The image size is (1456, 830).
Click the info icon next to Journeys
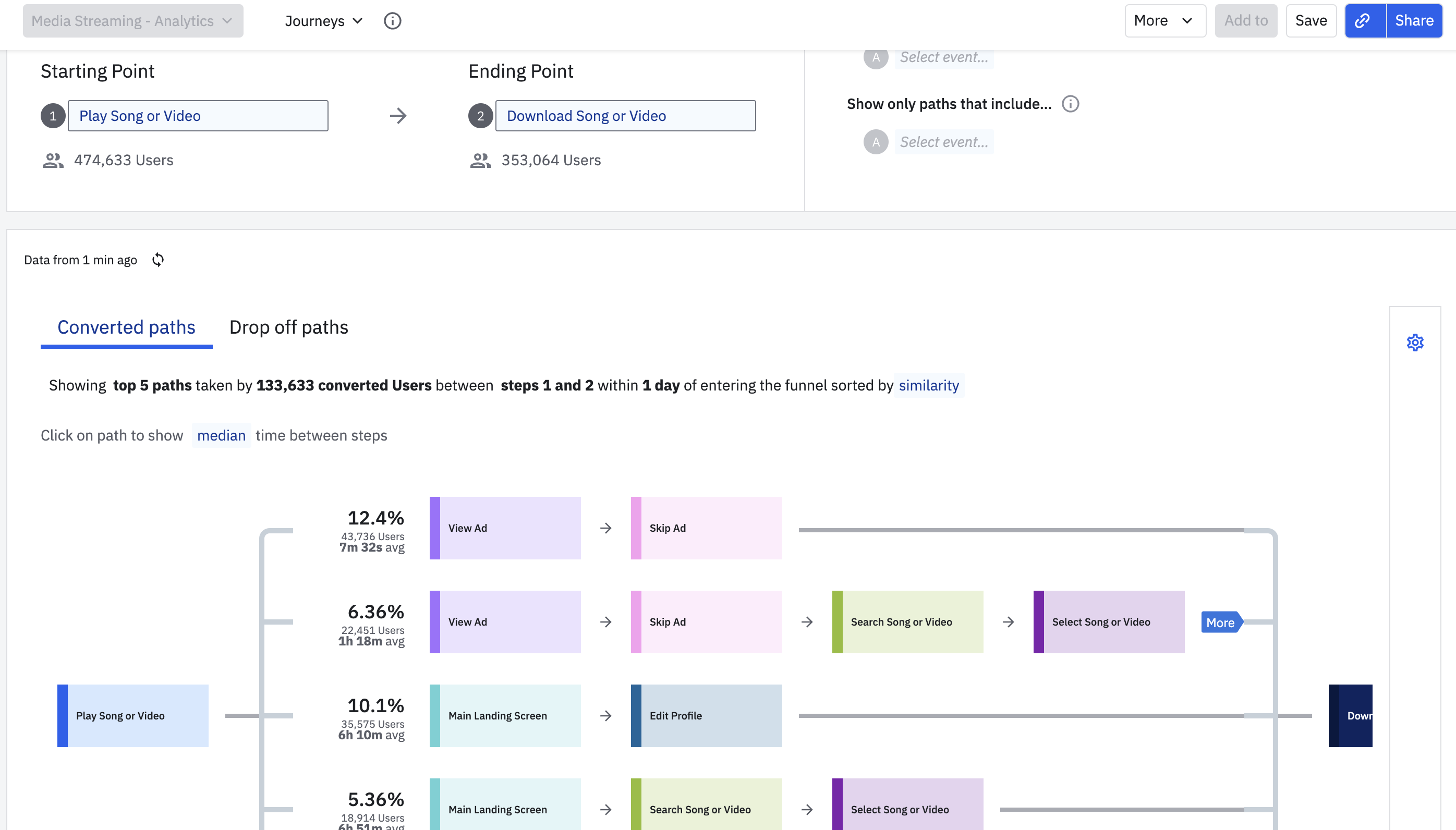point(392,21)
